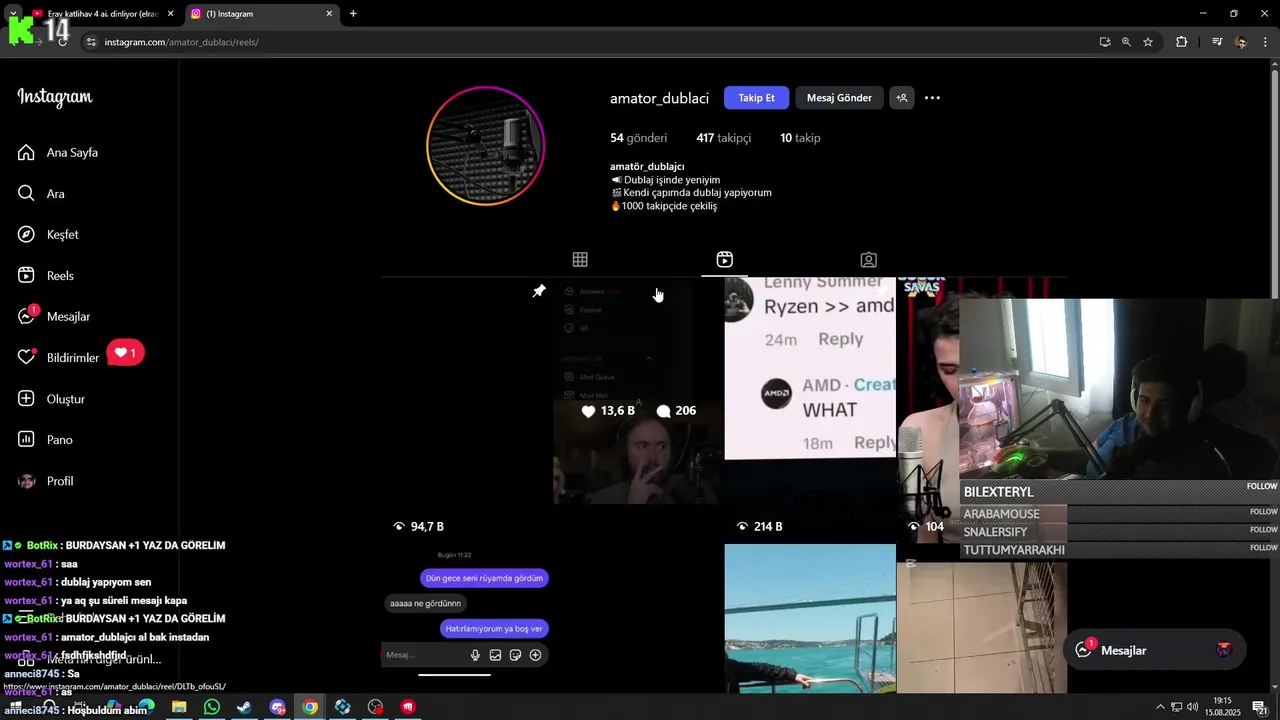Open the three-dot profile options
Viewport: 1280px width, 720px height.
point(932,98)
